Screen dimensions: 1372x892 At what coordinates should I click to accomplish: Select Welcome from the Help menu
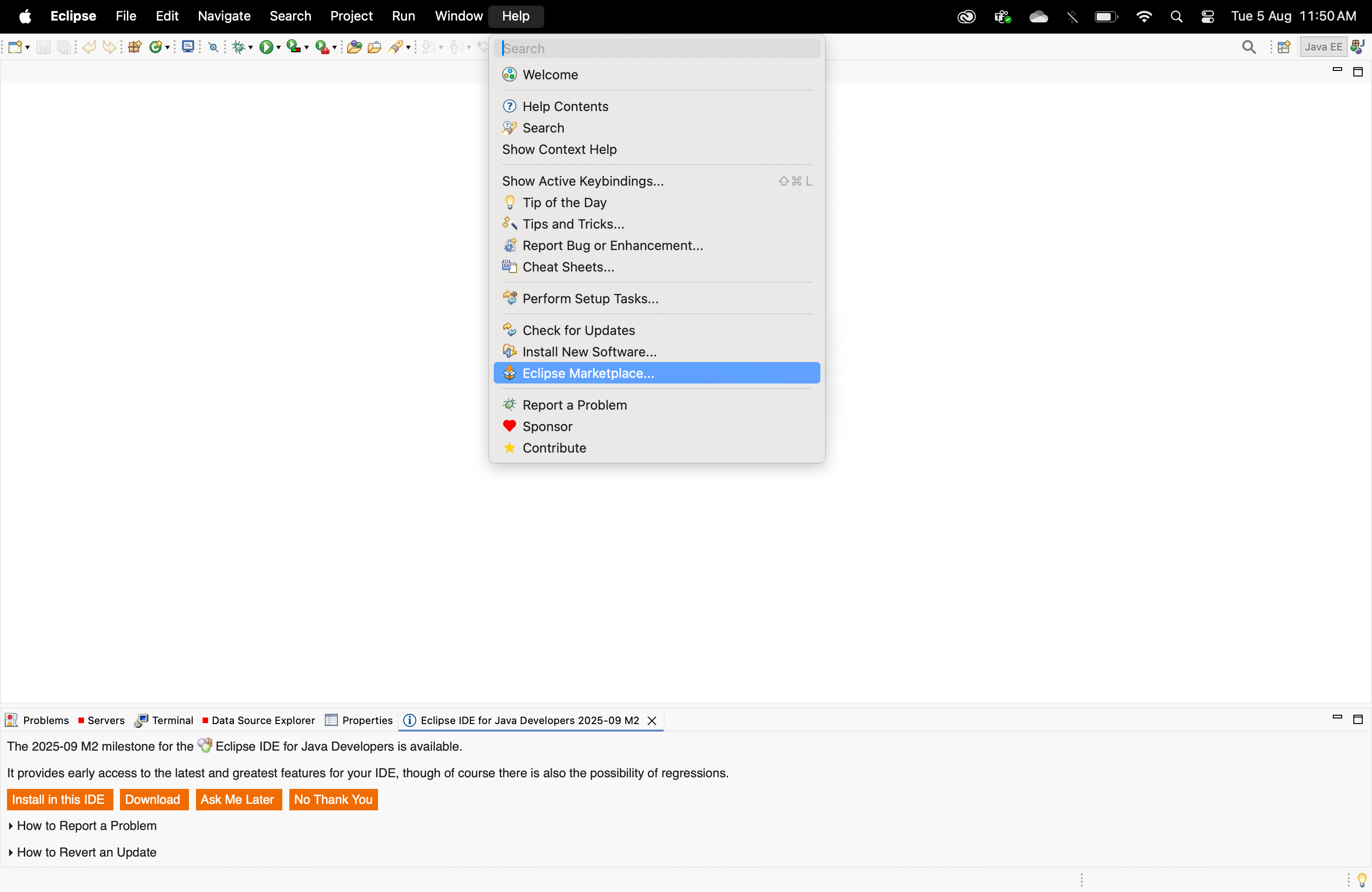(657, 75)
